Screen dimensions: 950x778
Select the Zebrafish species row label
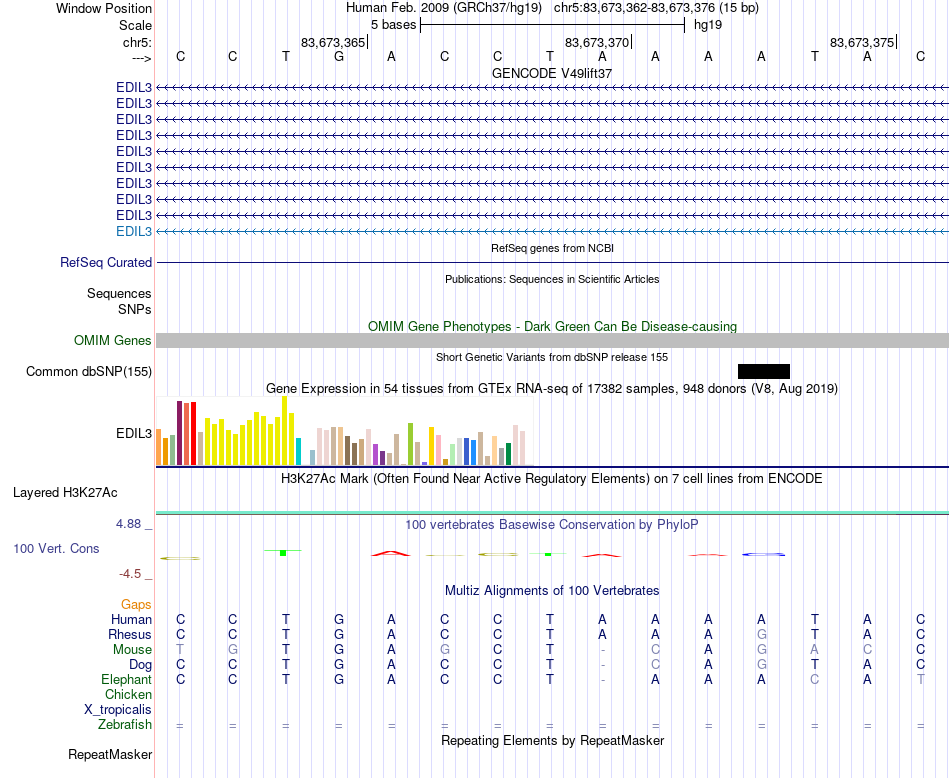(x=125, y=724)
